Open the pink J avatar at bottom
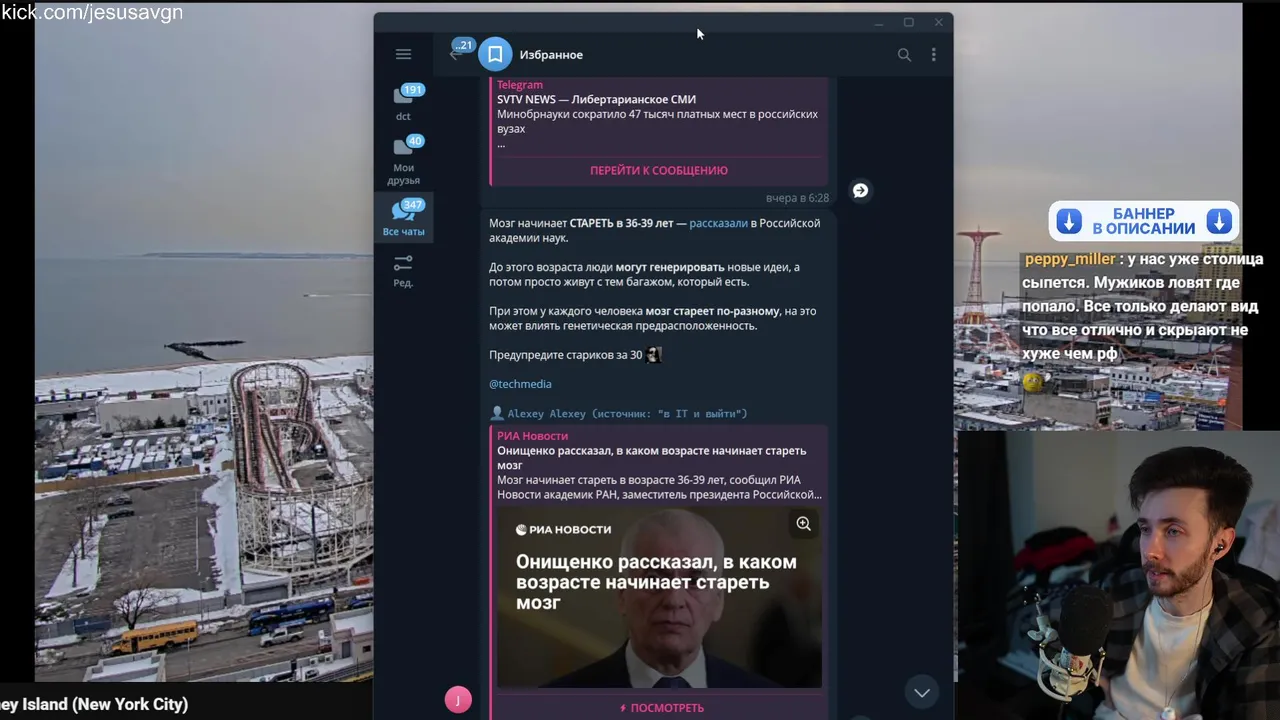Screen dimensions: 1280x720 point(458,700)
